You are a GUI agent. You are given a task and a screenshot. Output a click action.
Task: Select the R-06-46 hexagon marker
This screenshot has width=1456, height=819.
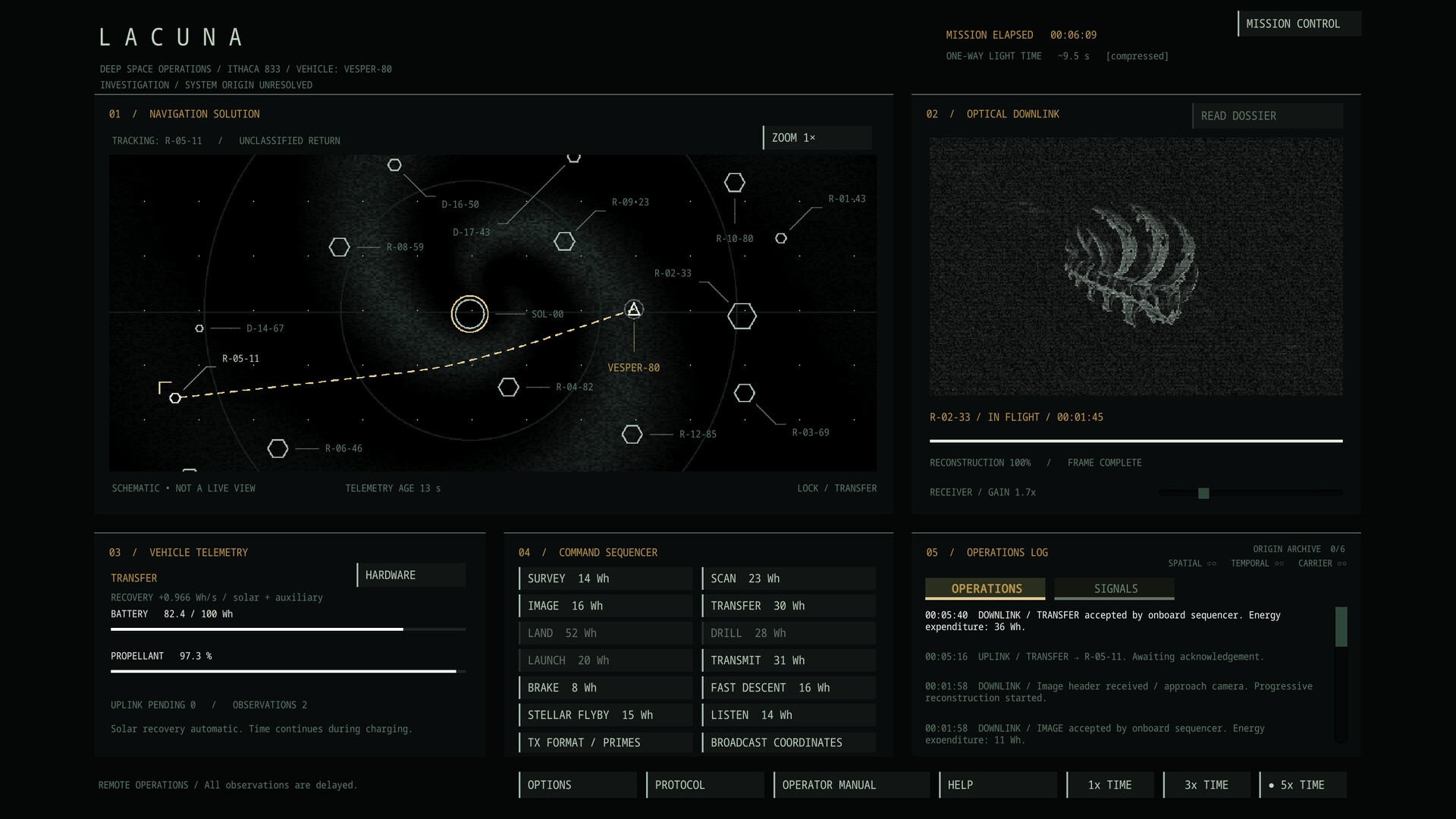point(278,449)
